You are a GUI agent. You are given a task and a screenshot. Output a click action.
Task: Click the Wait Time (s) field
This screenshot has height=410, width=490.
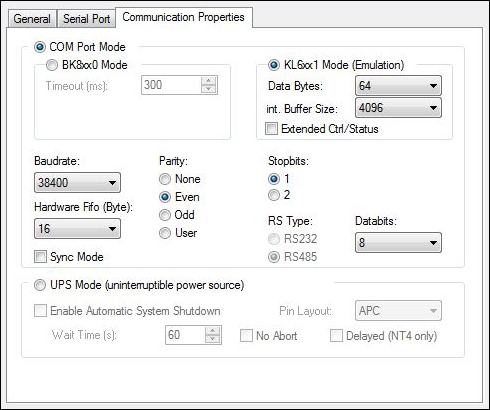[185, 335]
